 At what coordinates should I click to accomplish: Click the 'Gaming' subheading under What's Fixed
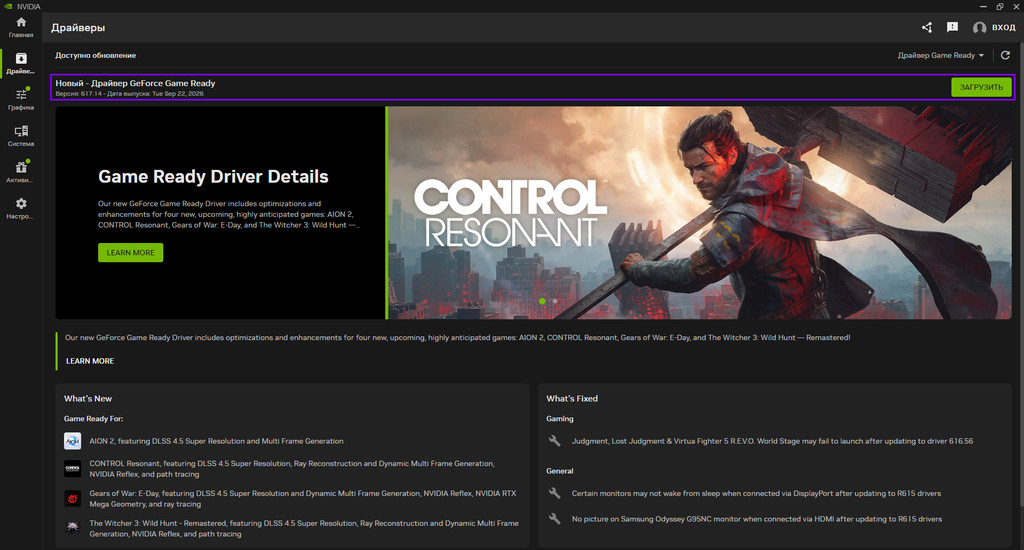pyautogui.click(x=560, y=419)
